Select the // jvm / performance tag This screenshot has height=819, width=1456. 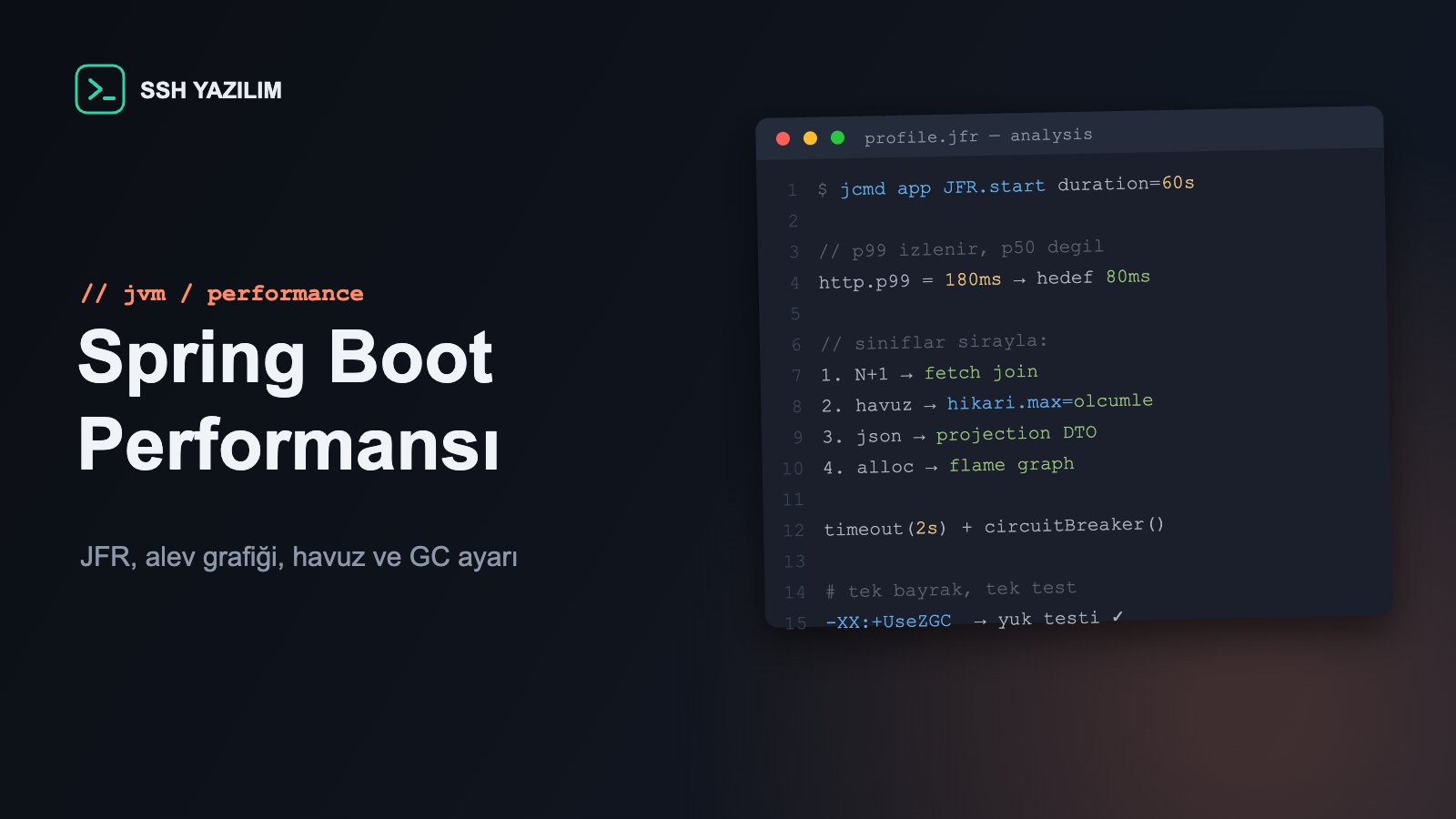222,293
